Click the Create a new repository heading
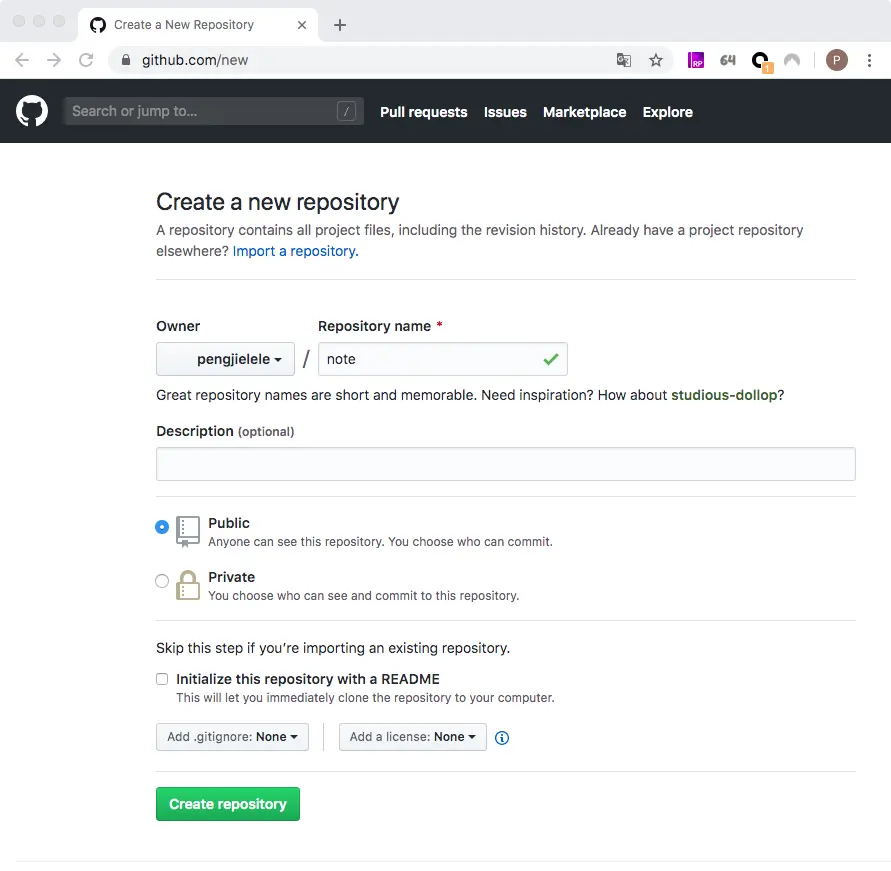The height and width of the screenshot is (871, 891). pyautogui.click(x=277, y=202)
